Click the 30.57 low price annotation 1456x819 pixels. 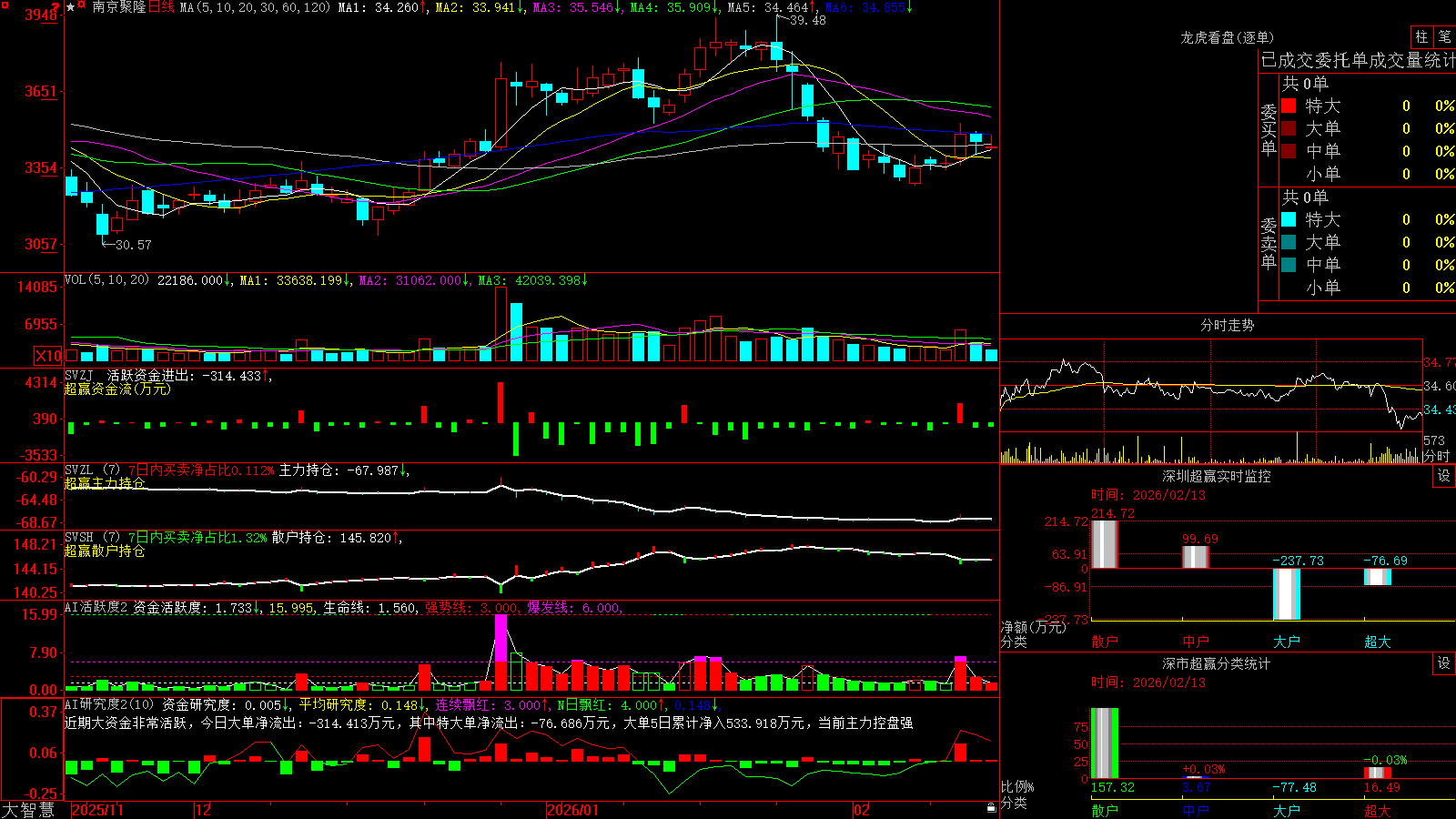(133, 245)
